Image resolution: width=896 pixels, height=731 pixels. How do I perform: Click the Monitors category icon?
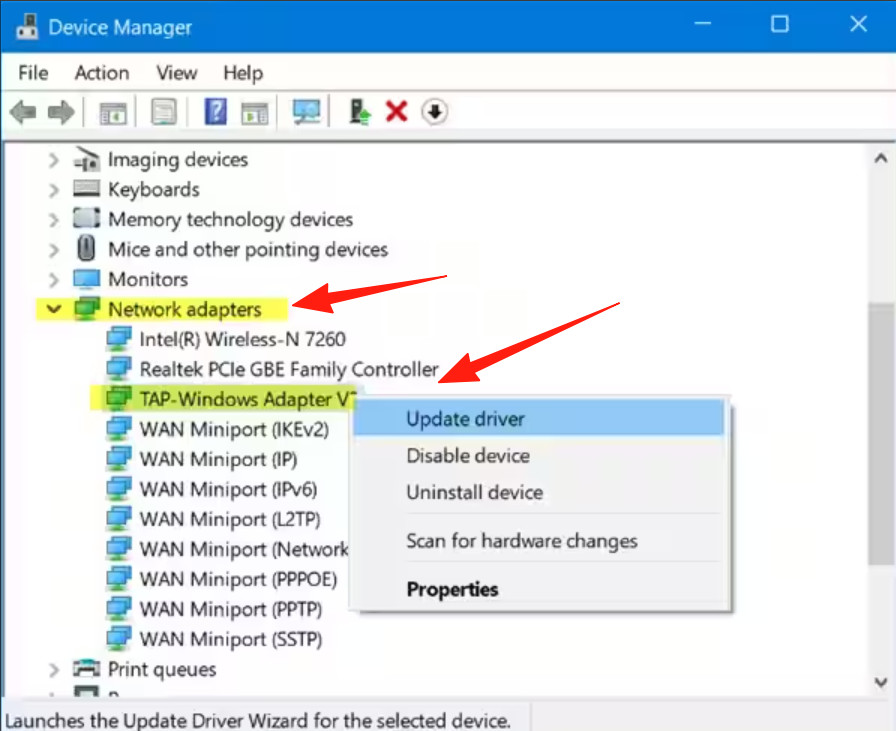(x=86, y=279)
